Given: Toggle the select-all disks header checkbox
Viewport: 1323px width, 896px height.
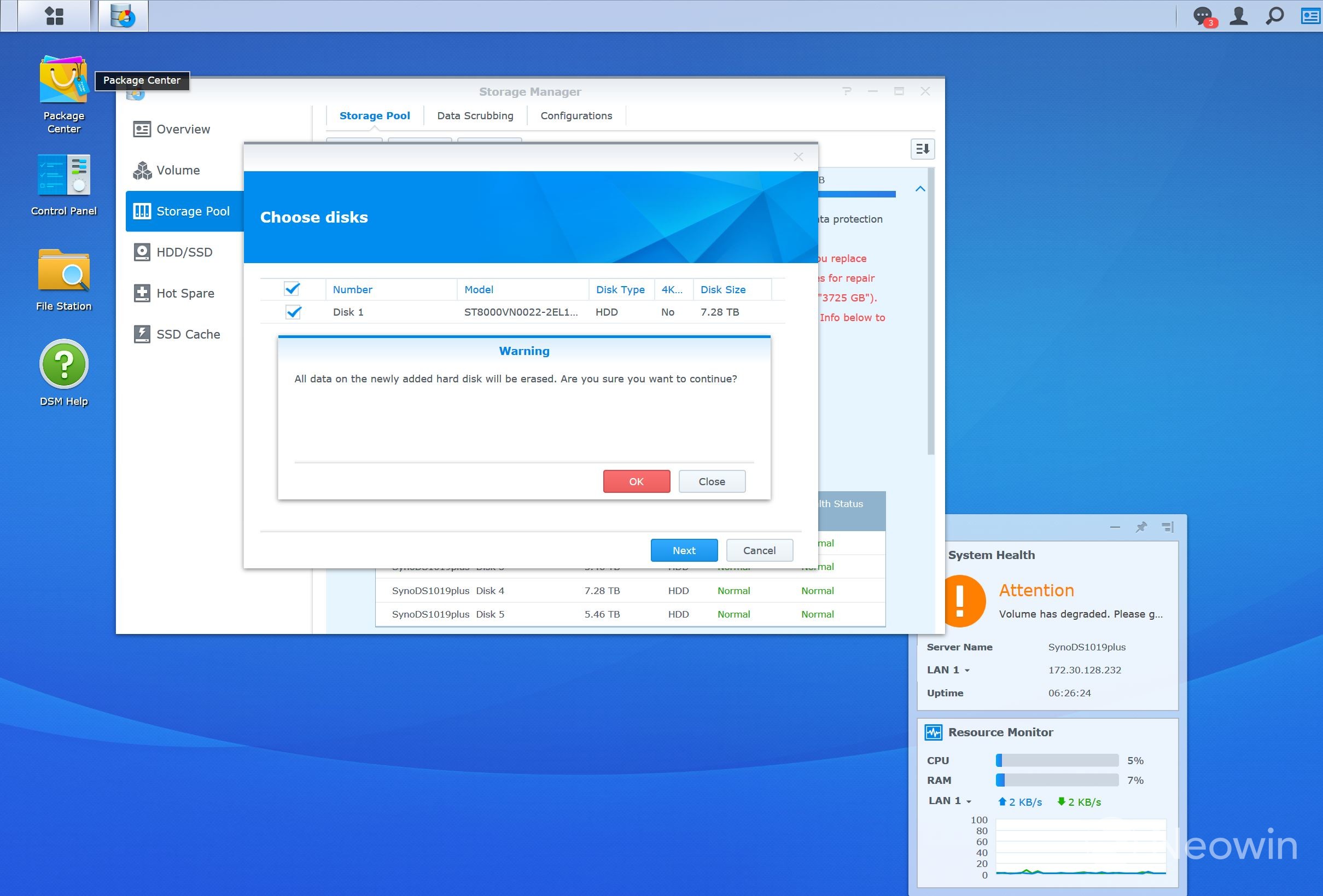Looking at the screenshot, I should tap(292, 289).
